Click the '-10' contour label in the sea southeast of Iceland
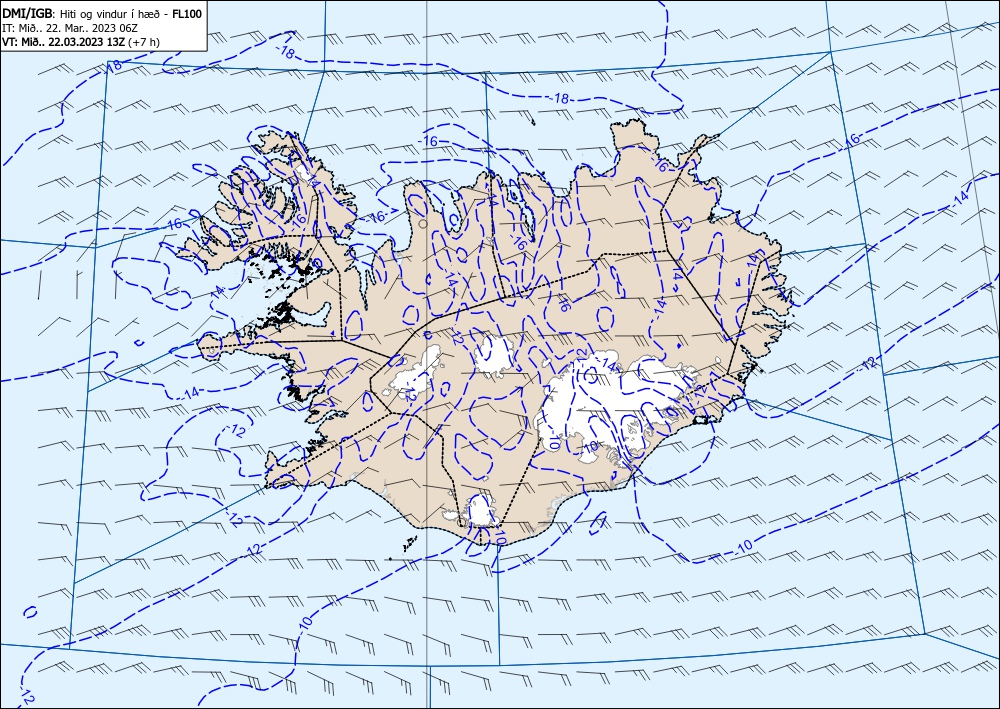 point(744,546)
